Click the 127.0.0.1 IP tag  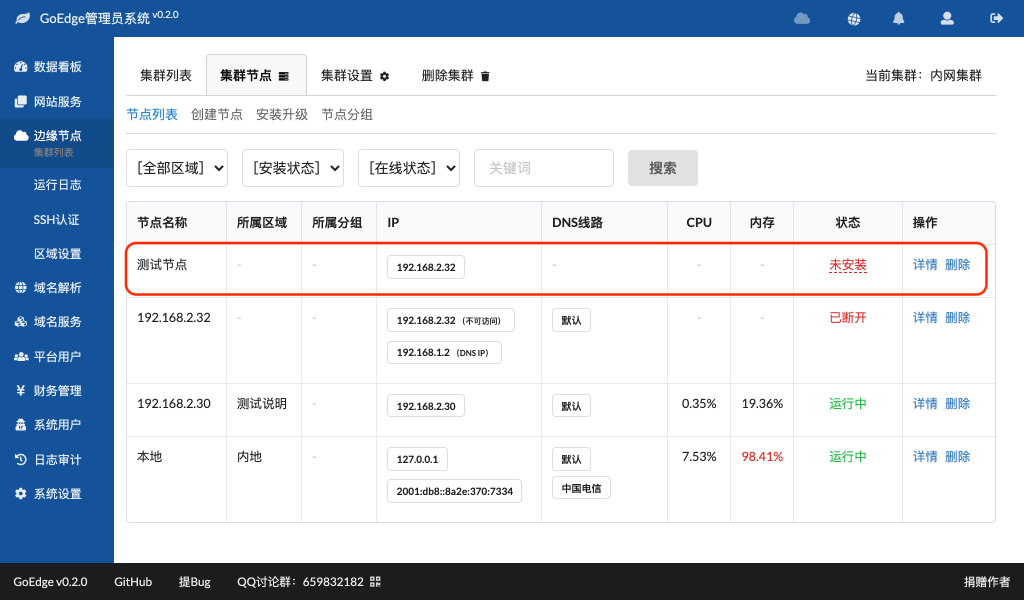[x=417, y=459]
